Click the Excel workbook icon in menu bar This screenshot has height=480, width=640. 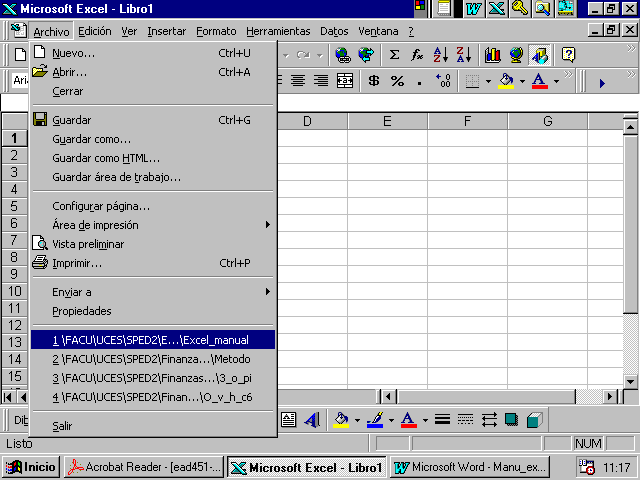[18, 31]
